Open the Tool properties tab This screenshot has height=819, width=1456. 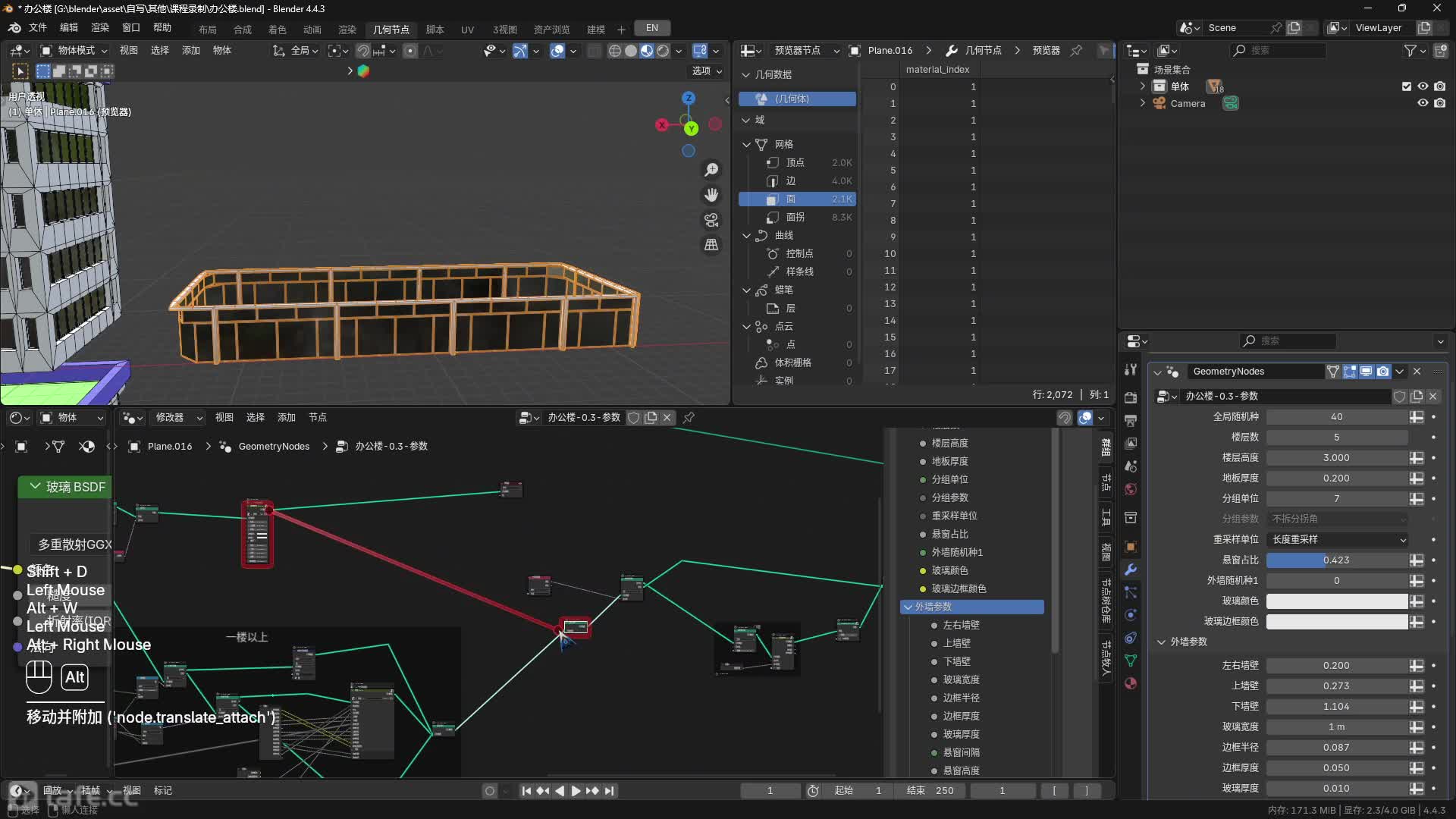(x=1131, y=369)
